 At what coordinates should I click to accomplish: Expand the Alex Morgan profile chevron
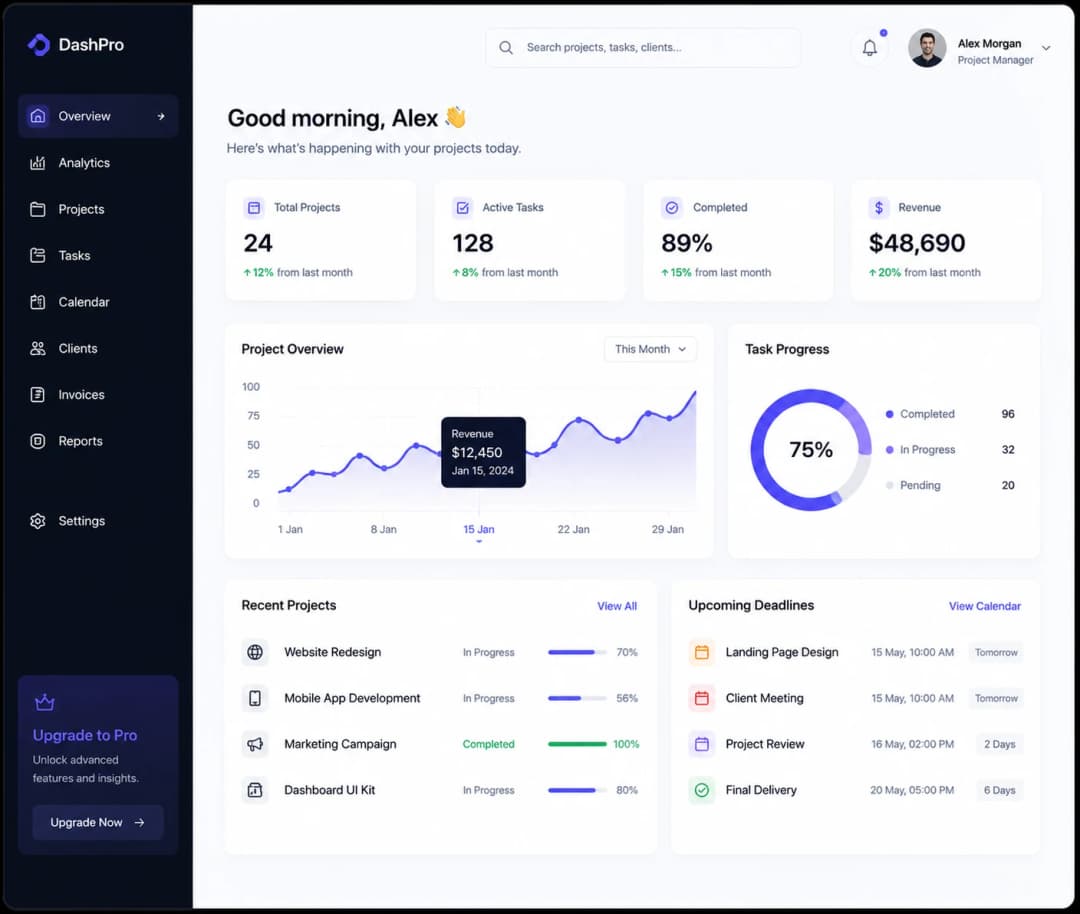point(1046,48)
